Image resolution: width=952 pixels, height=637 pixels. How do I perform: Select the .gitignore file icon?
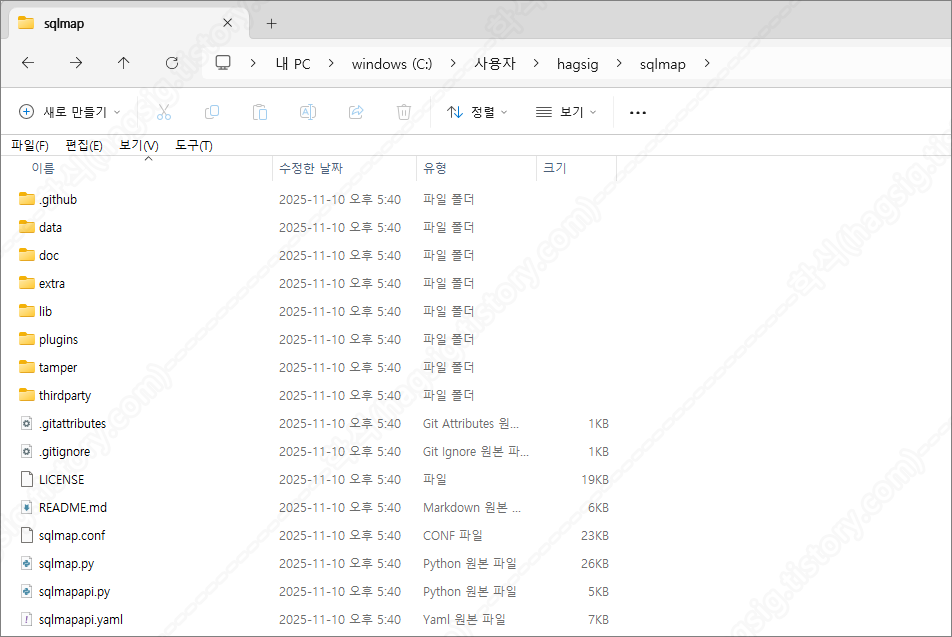[x=27, y=451]
